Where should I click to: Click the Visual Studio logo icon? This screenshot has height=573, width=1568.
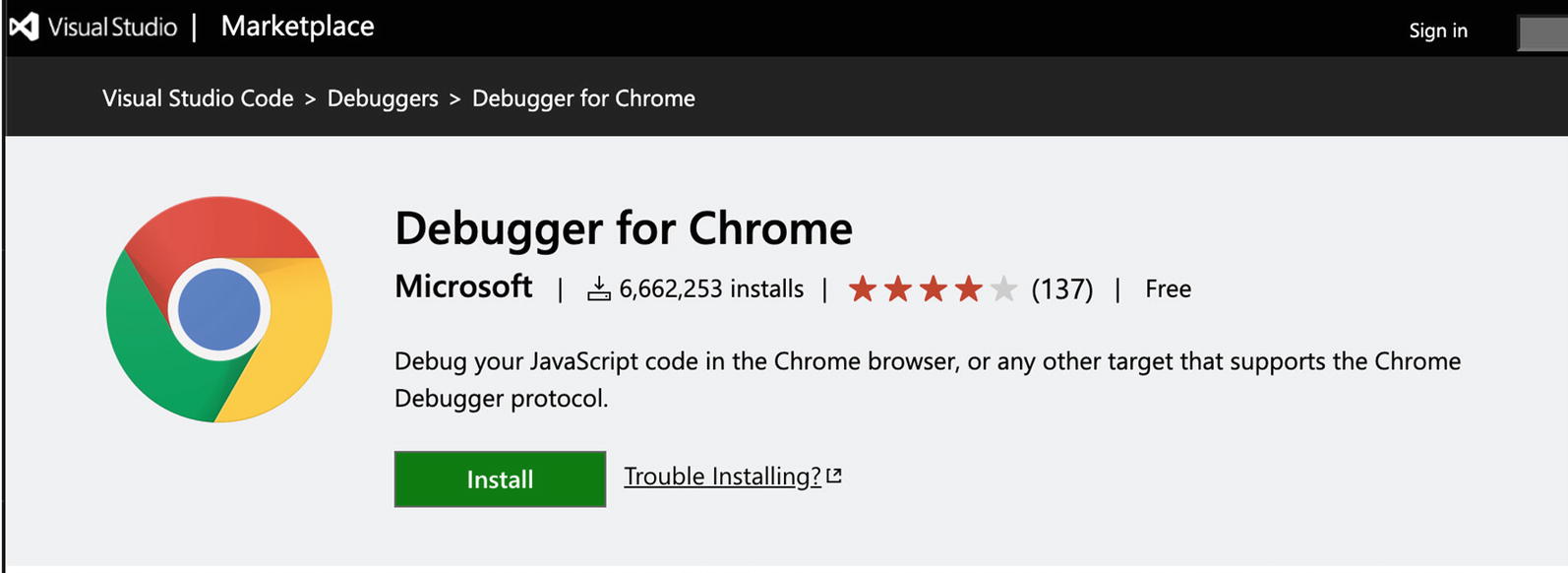24,27
